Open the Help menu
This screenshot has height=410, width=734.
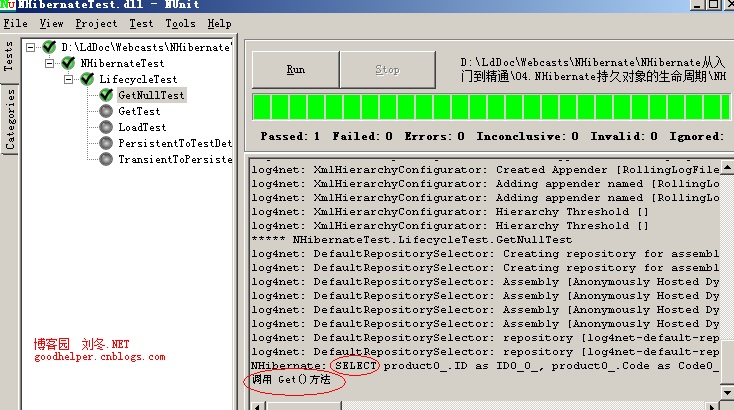click(220, 23)
